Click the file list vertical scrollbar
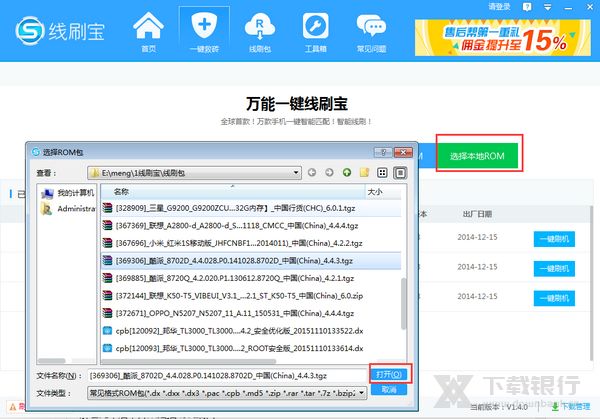Screen dimensions: 600x419 pyautogui.click(x=403, y=303)
